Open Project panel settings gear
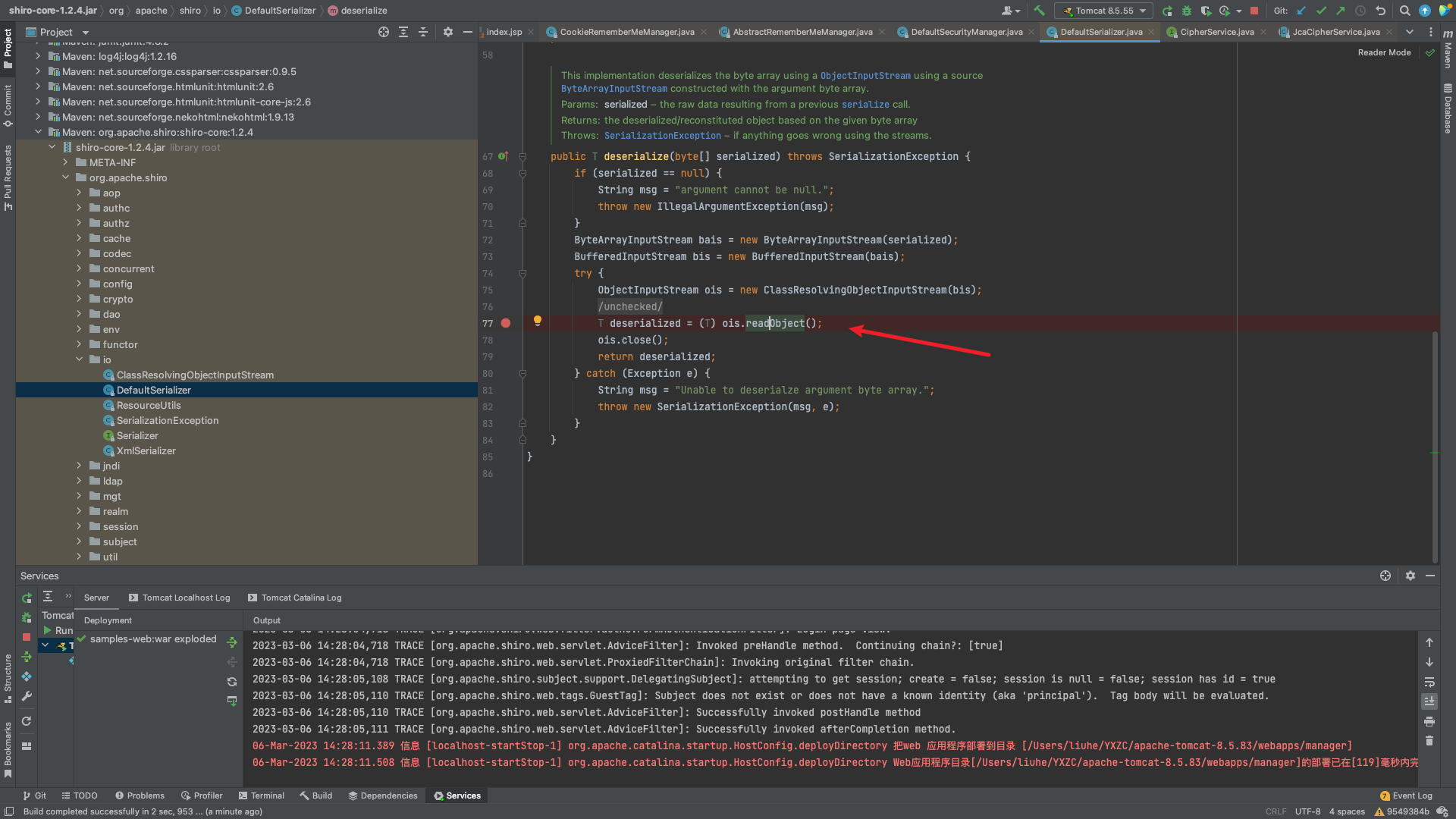Viewport: 1456px width, 819px height. pos(448,32)
